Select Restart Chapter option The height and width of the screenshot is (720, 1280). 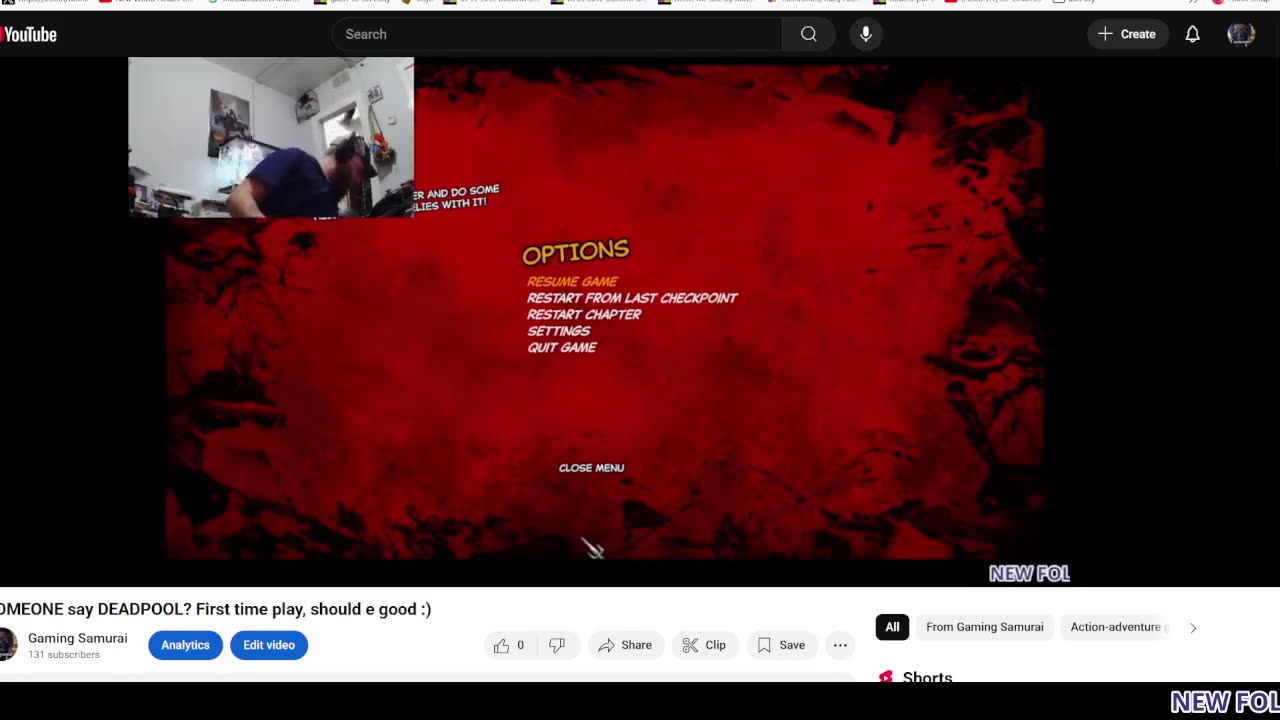tap(584, 314)
